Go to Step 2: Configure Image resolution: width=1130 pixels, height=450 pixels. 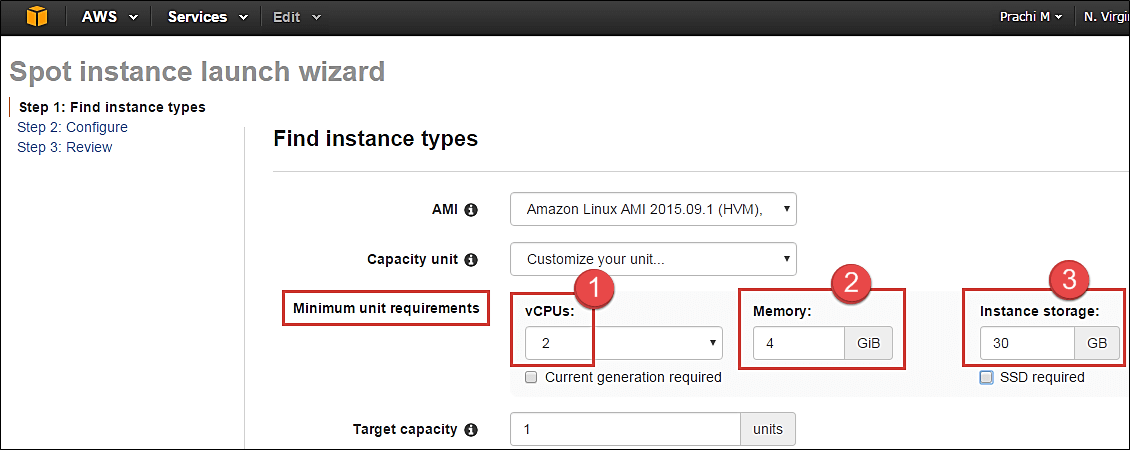tap(72, 127)
